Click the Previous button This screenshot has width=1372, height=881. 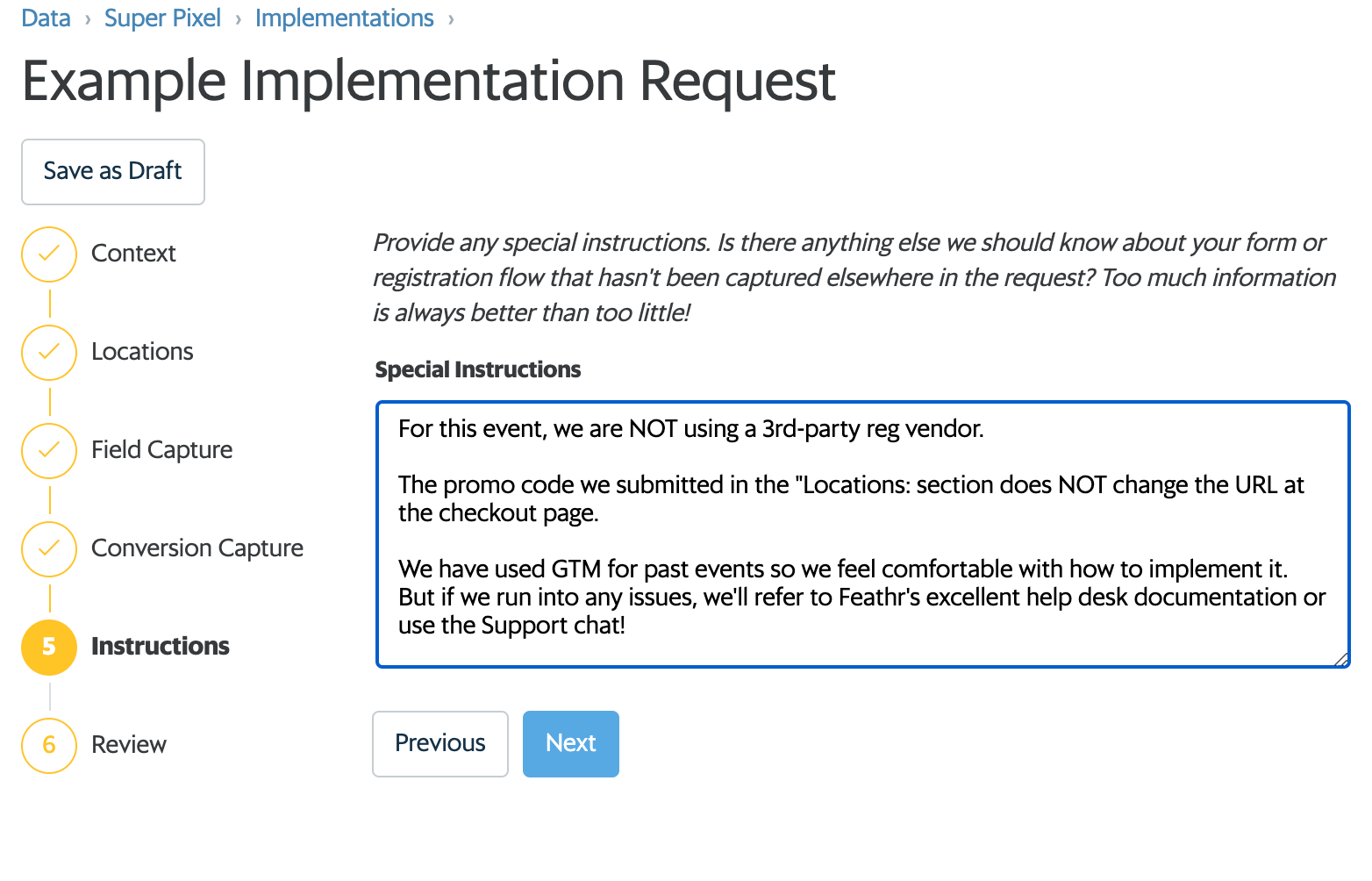point(440,744)
